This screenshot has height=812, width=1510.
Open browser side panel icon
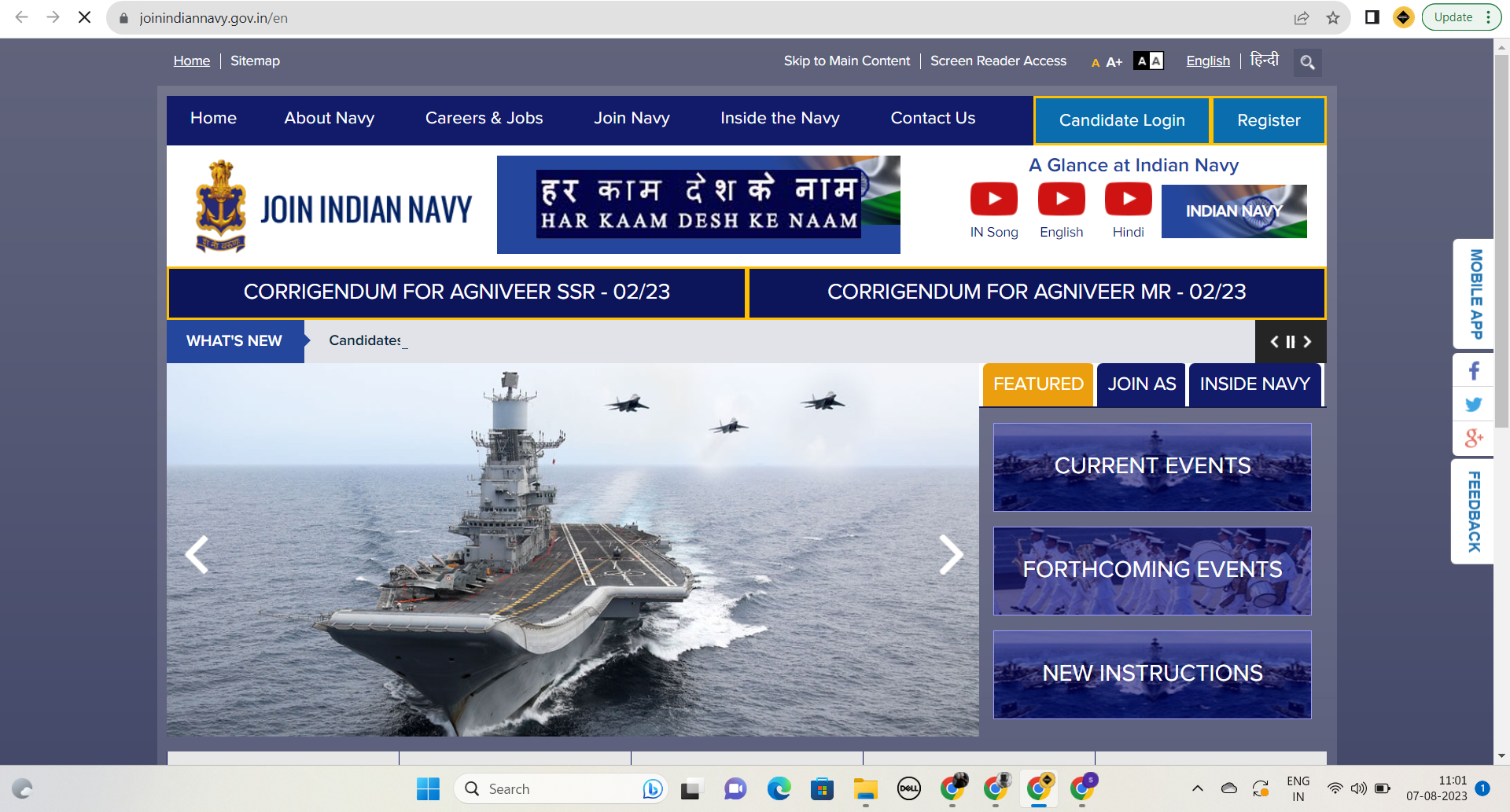pyautogui.click(x=1372, y=17)
